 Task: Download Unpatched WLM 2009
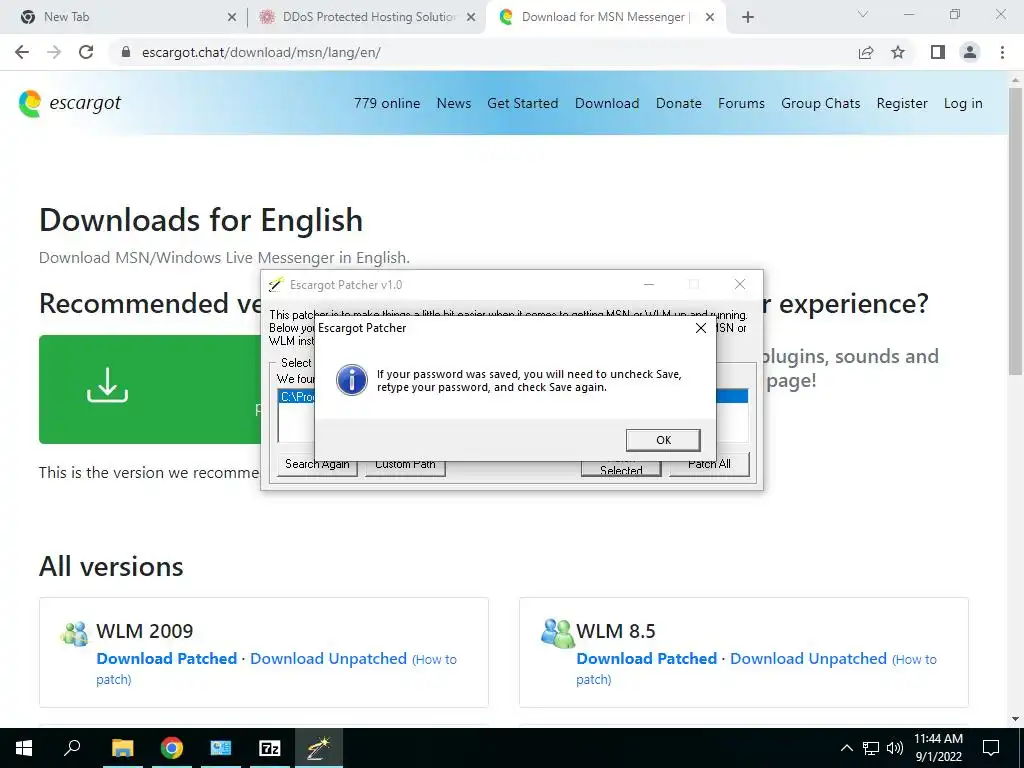point(328,658)
